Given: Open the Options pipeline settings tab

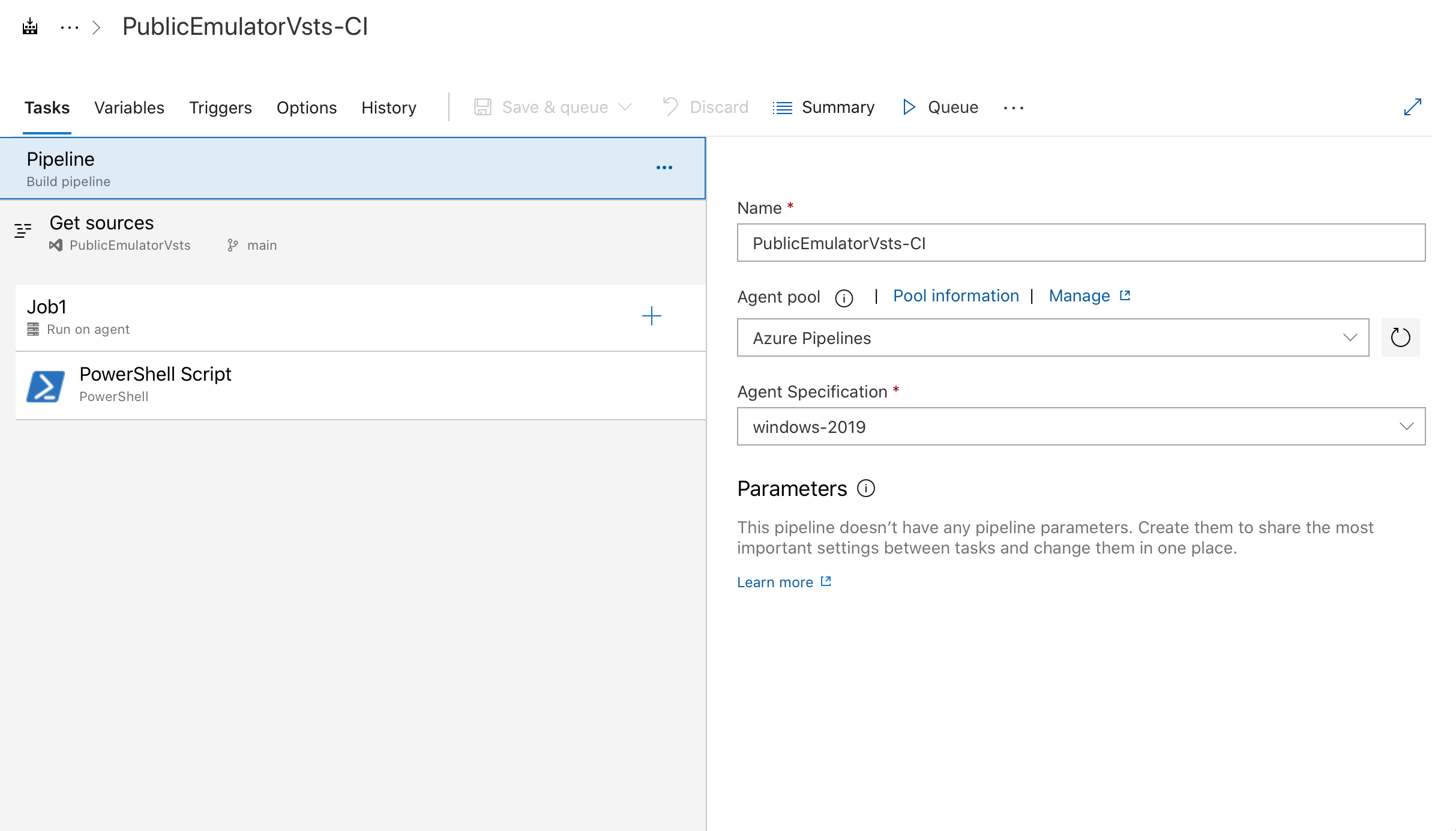Looking at the screenshot, I should [307, 108].
